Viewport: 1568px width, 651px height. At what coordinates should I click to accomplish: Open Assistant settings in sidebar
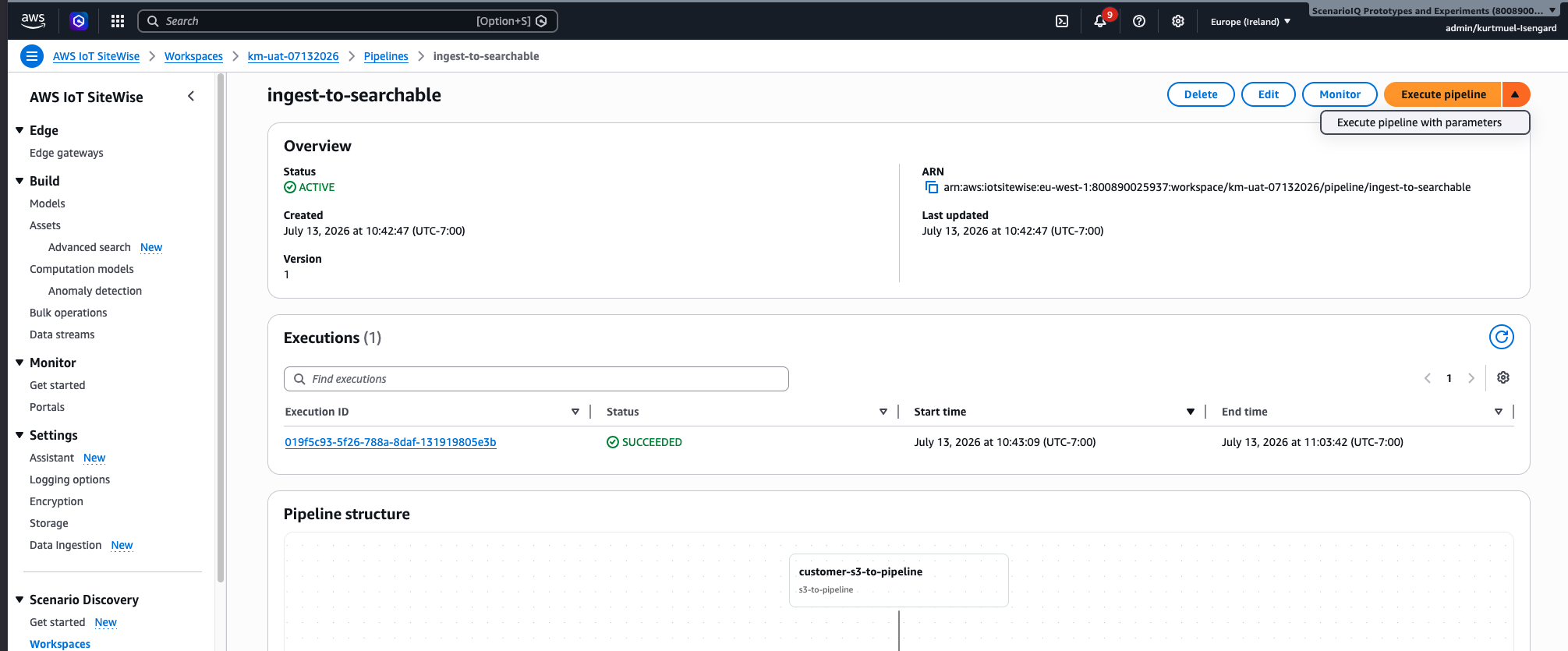click(52, 458)
